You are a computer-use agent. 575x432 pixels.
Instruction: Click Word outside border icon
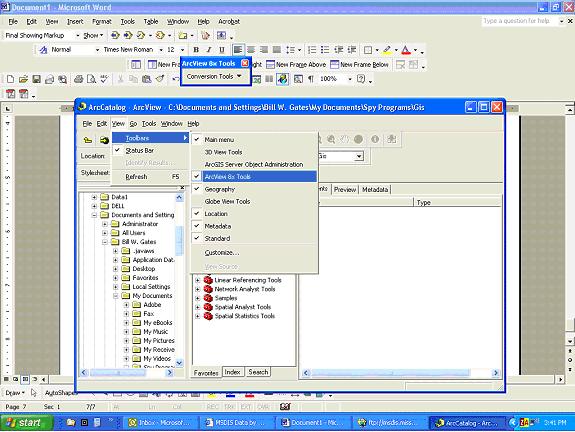point(368,50)
